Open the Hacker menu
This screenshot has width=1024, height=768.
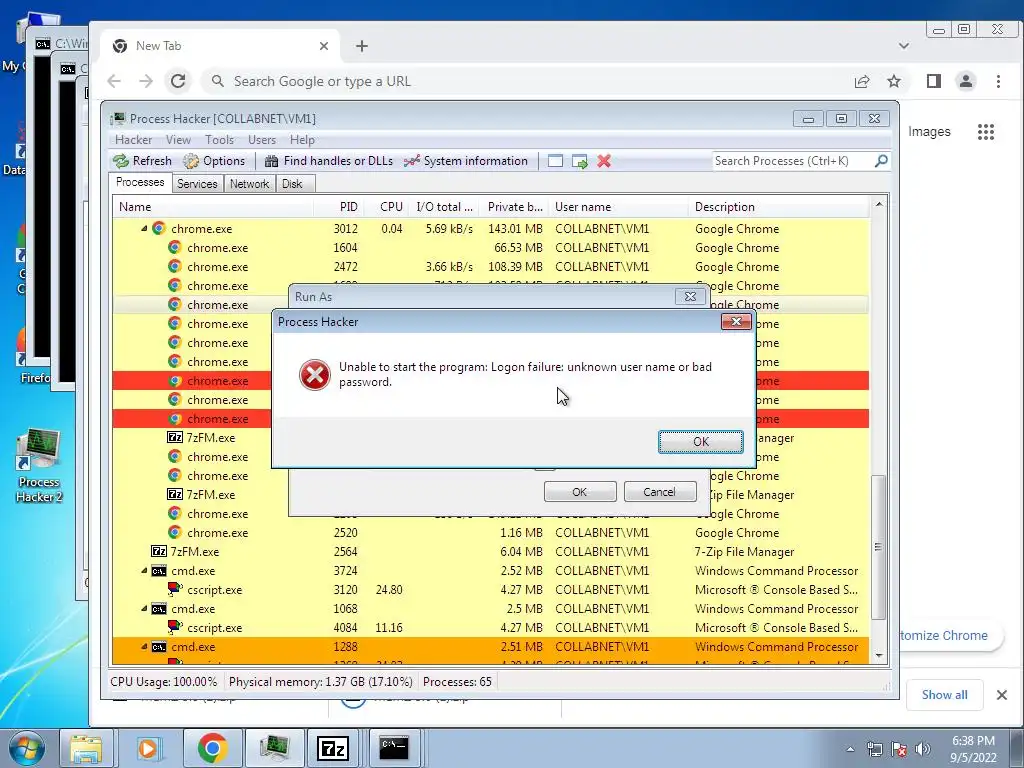[133, 140]
